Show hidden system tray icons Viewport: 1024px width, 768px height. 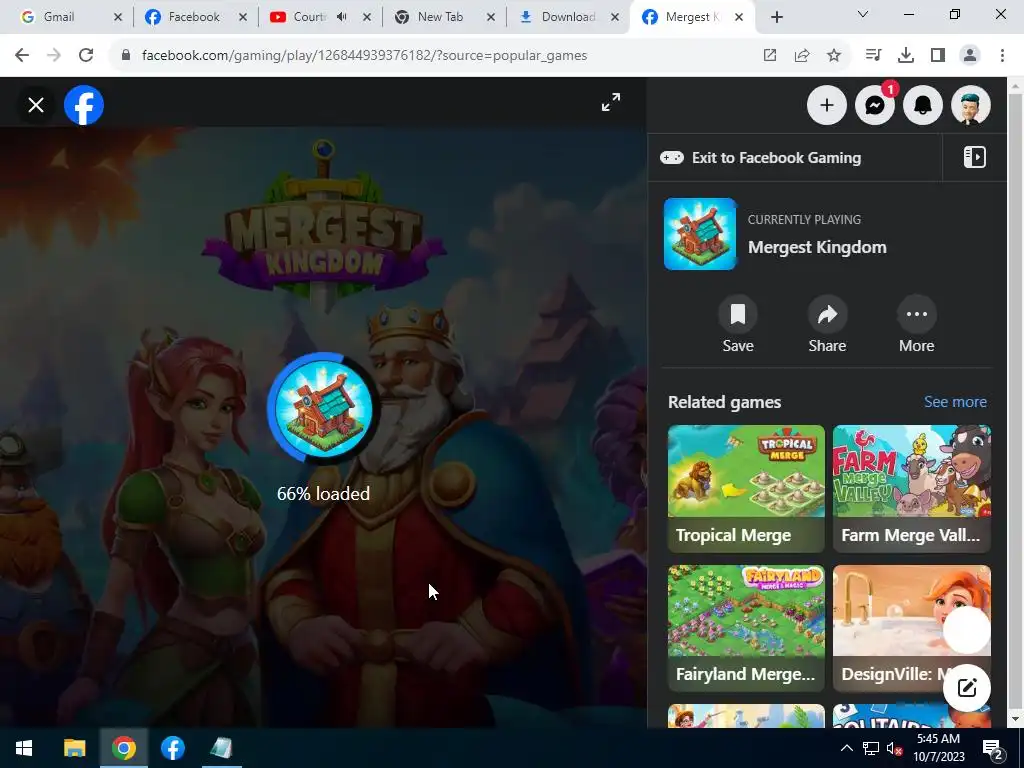click(846, 748)
